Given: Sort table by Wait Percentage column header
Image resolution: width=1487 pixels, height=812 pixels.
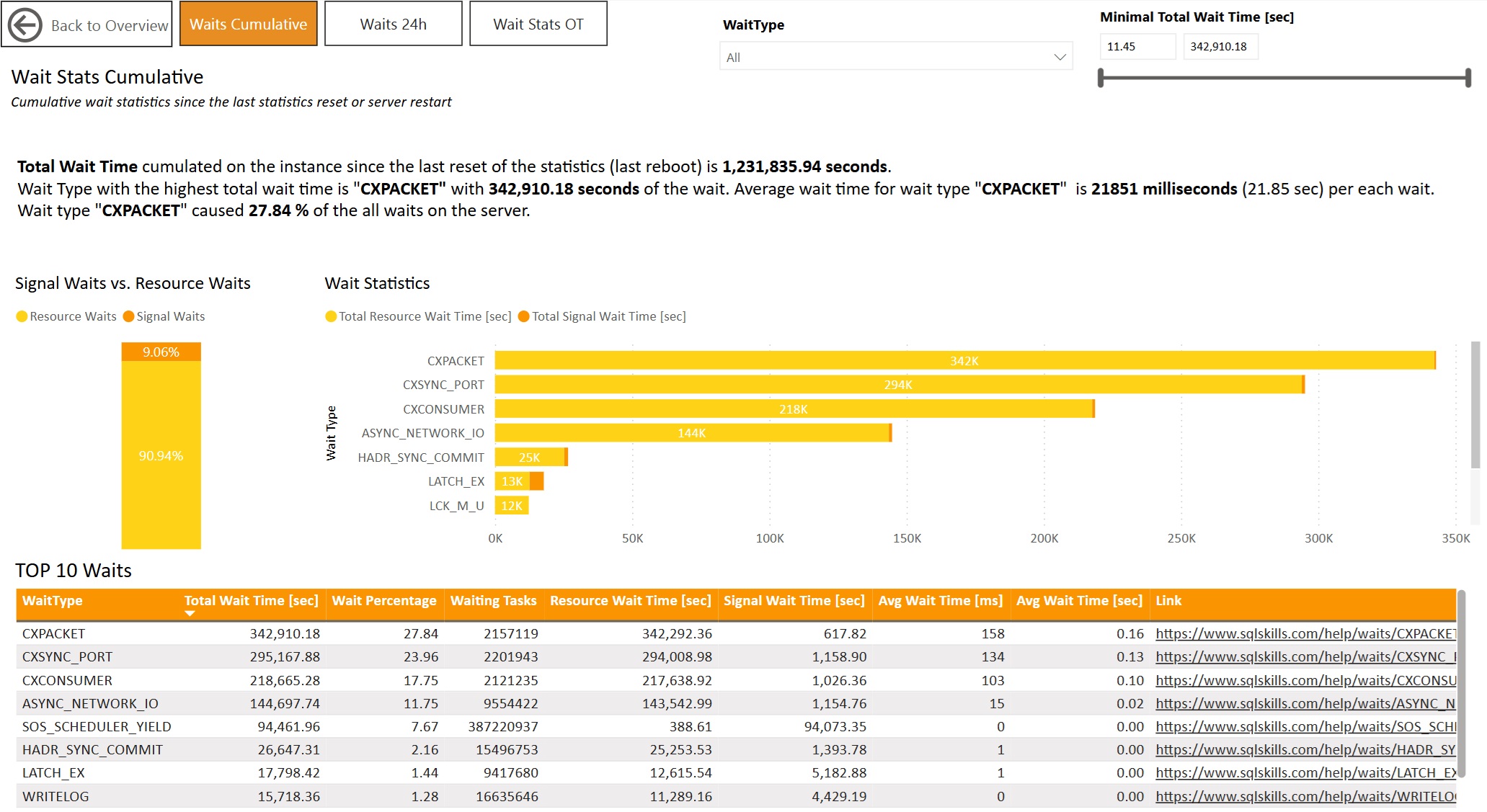Looking at the screenshot, I should tap(383, 600).
